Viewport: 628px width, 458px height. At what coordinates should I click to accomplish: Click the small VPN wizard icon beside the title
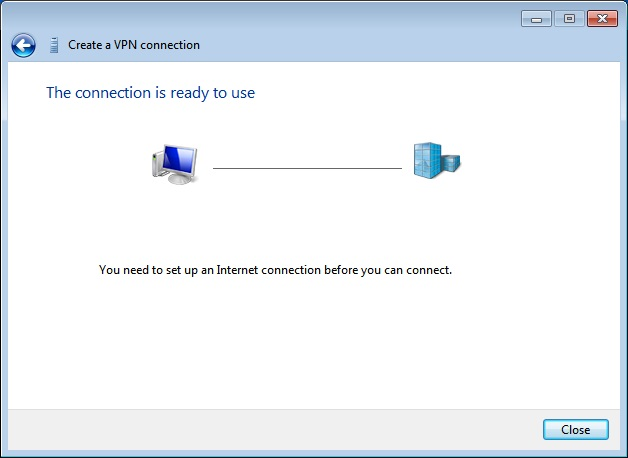(x=53, y=45)
